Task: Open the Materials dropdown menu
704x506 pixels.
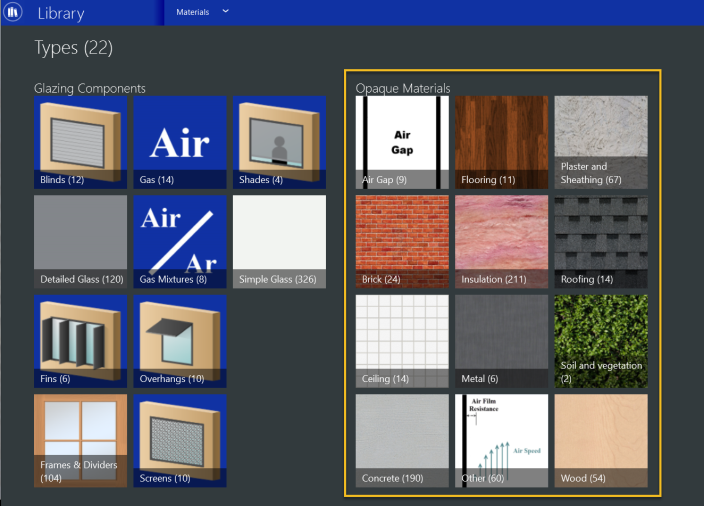Action: (202, 12)
